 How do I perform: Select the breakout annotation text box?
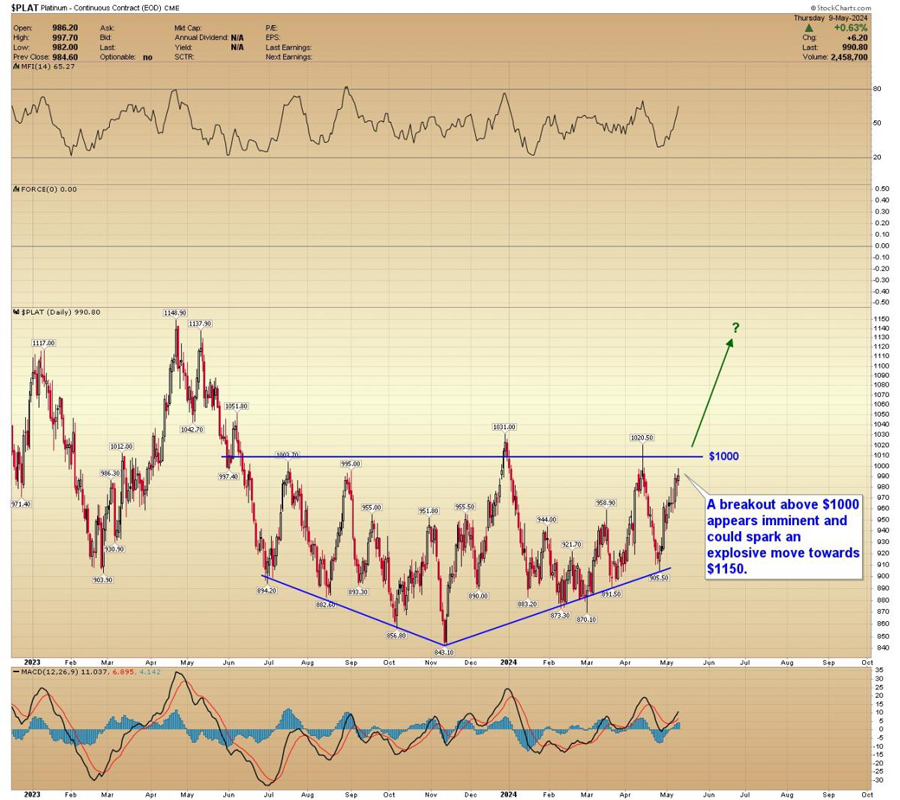coord(783,536)
